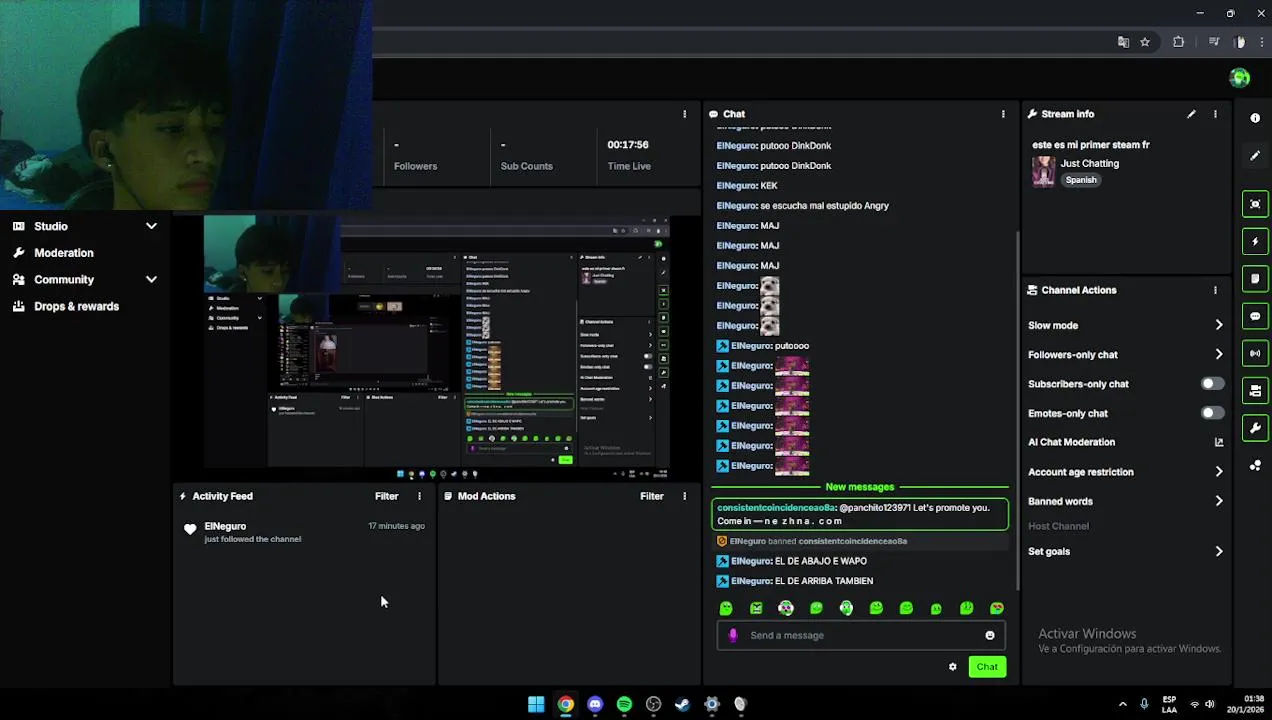The height and width of the screenshot is (720, 1272).
Task: Click the browser translate page icon
Action: click(x=1123, y=42)
